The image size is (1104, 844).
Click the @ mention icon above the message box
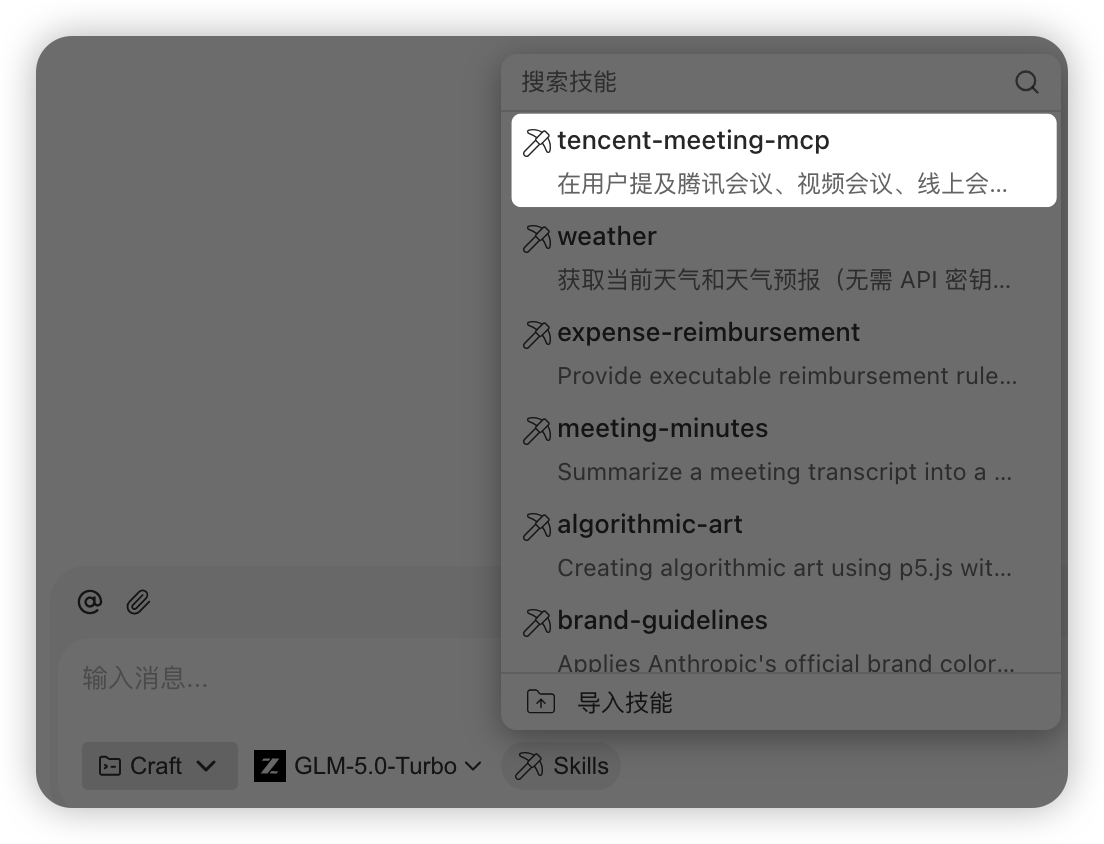[x=90, y=602]
